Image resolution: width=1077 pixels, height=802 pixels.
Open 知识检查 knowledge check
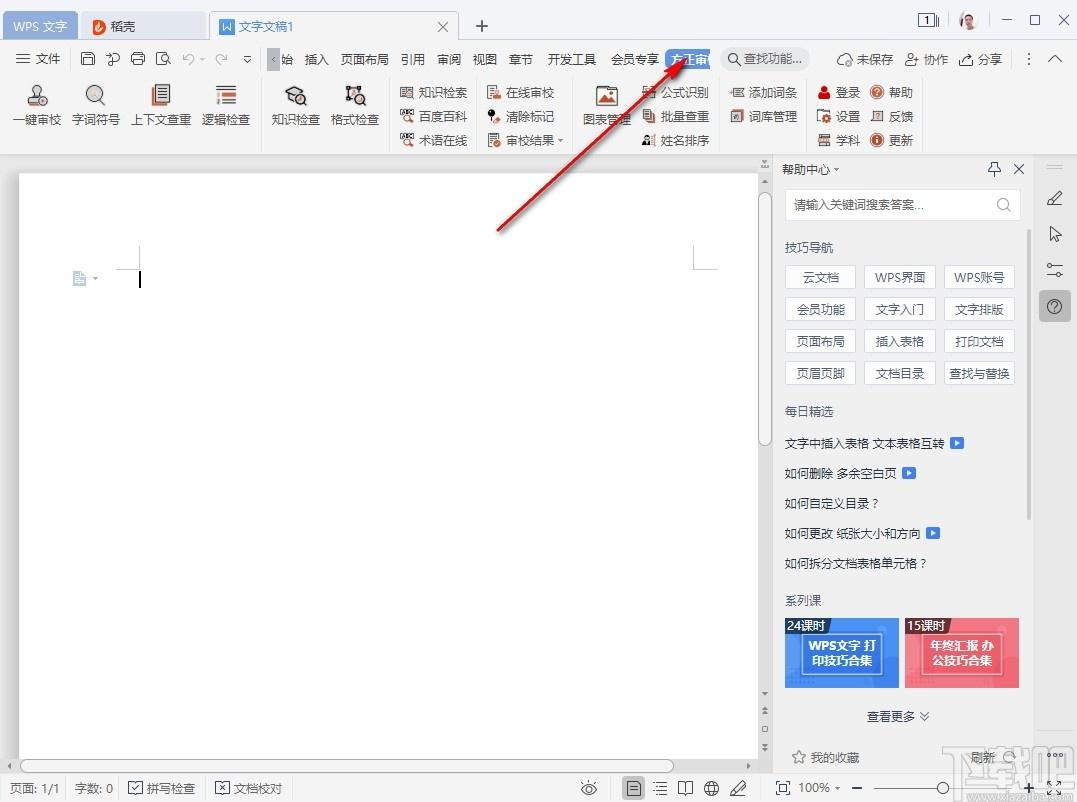point(295,105)
